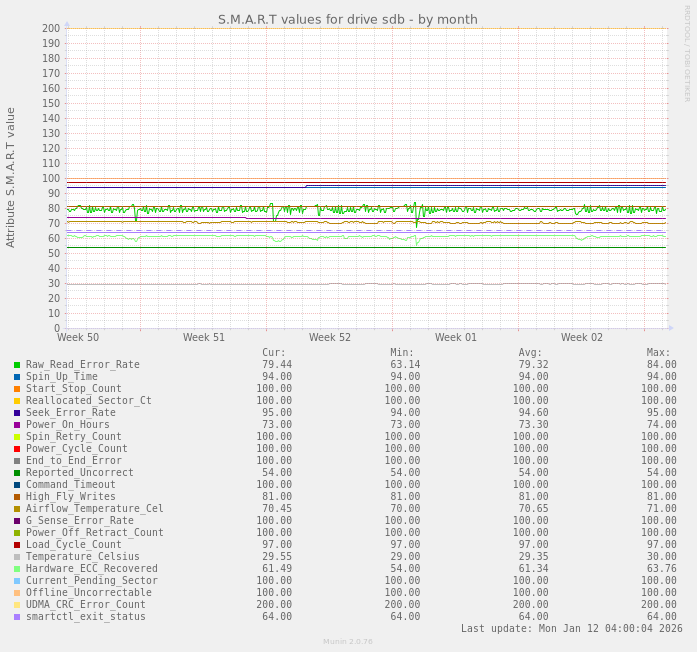This screenshot has width=697, height=652.
Task: Click Temperature_Celsius current value 29.55
Action: pyautogui.click(x=277, y=556)
